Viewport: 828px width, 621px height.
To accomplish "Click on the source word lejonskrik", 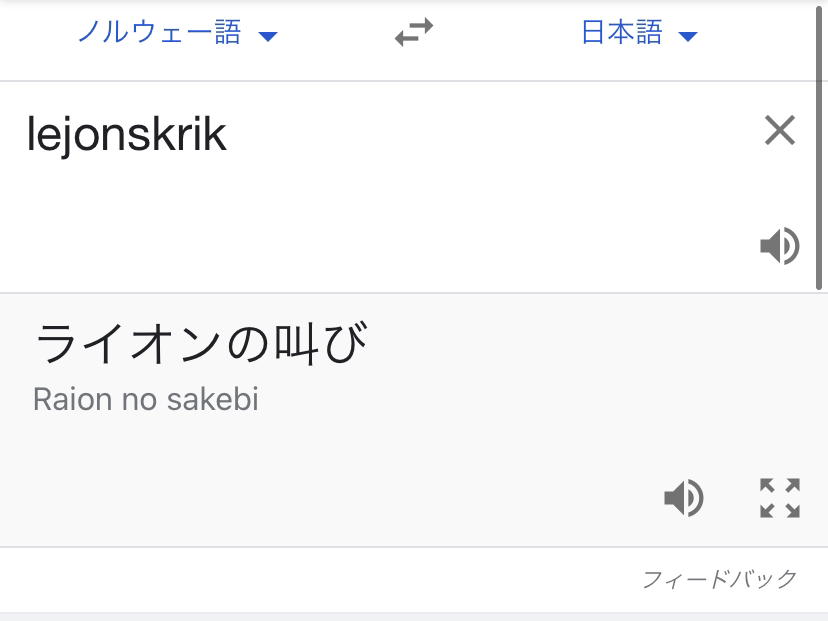I will point(126,135).
